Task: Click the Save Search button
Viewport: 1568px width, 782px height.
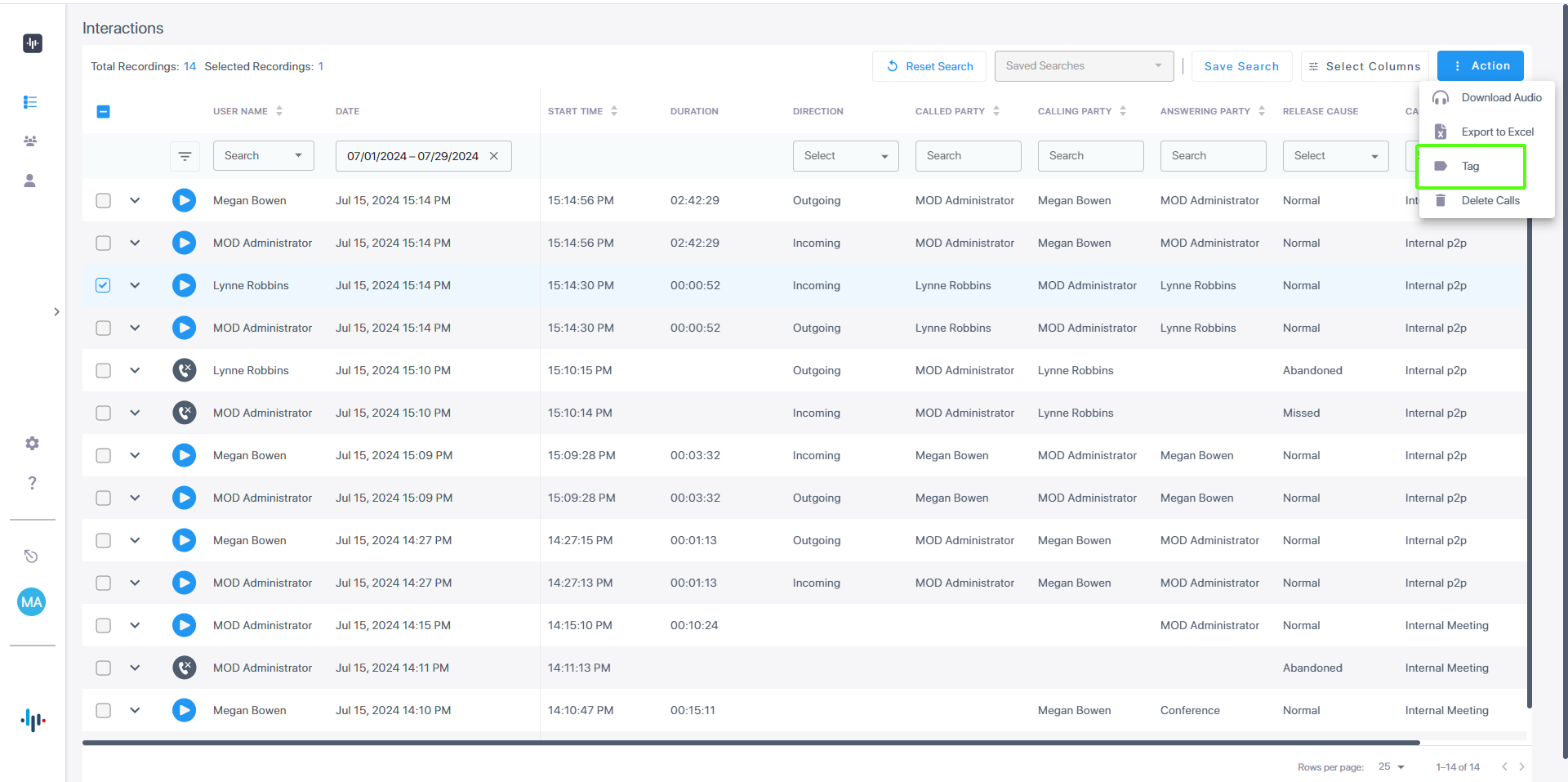Action: coord(1241,66)
